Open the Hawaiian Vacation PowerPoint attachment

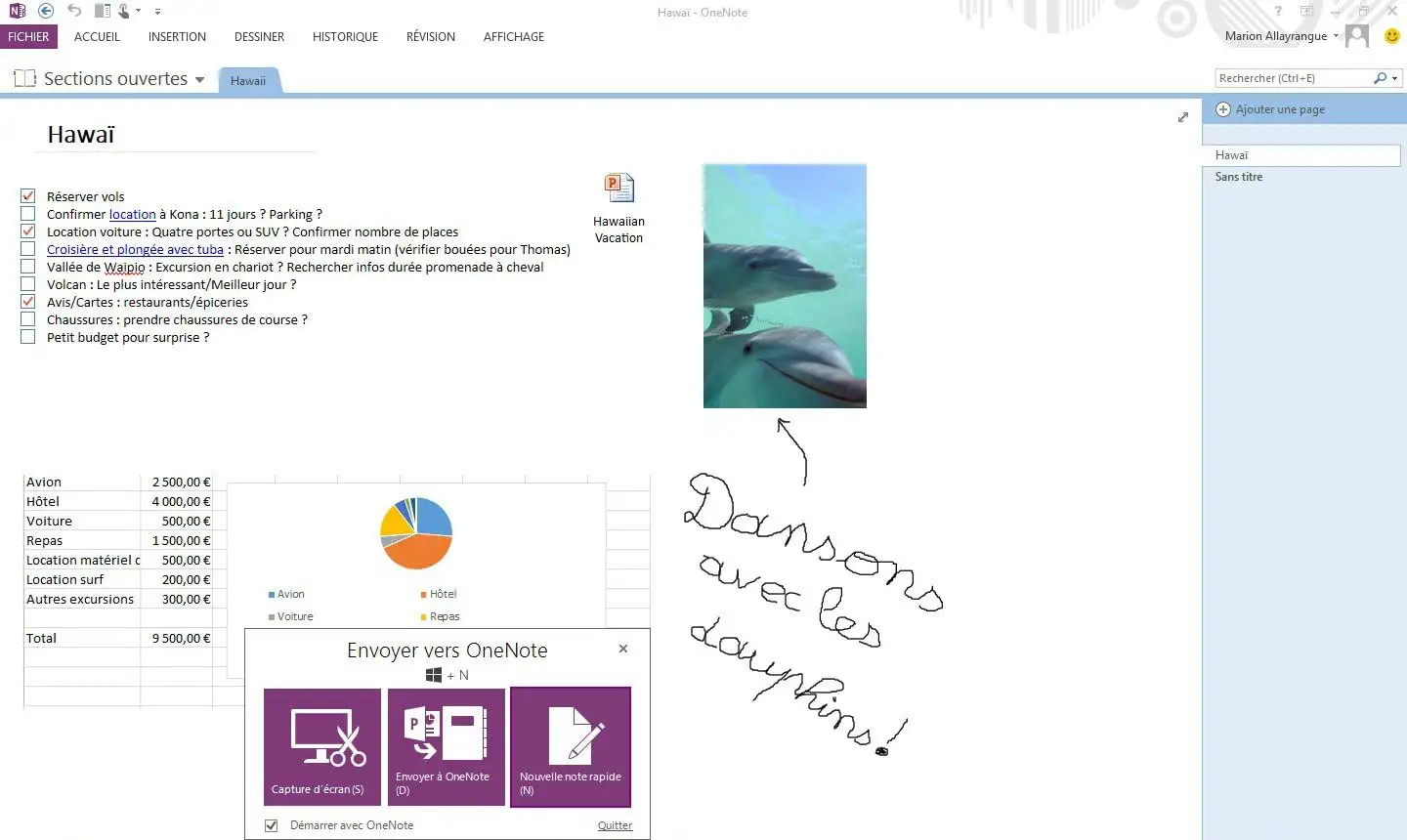[618, 189]
